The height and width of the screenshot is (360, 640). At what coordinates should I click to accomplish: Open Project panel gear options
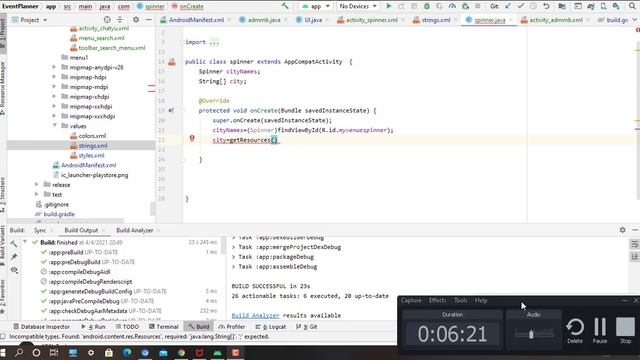pyautogui.click(x=136, y=20)
